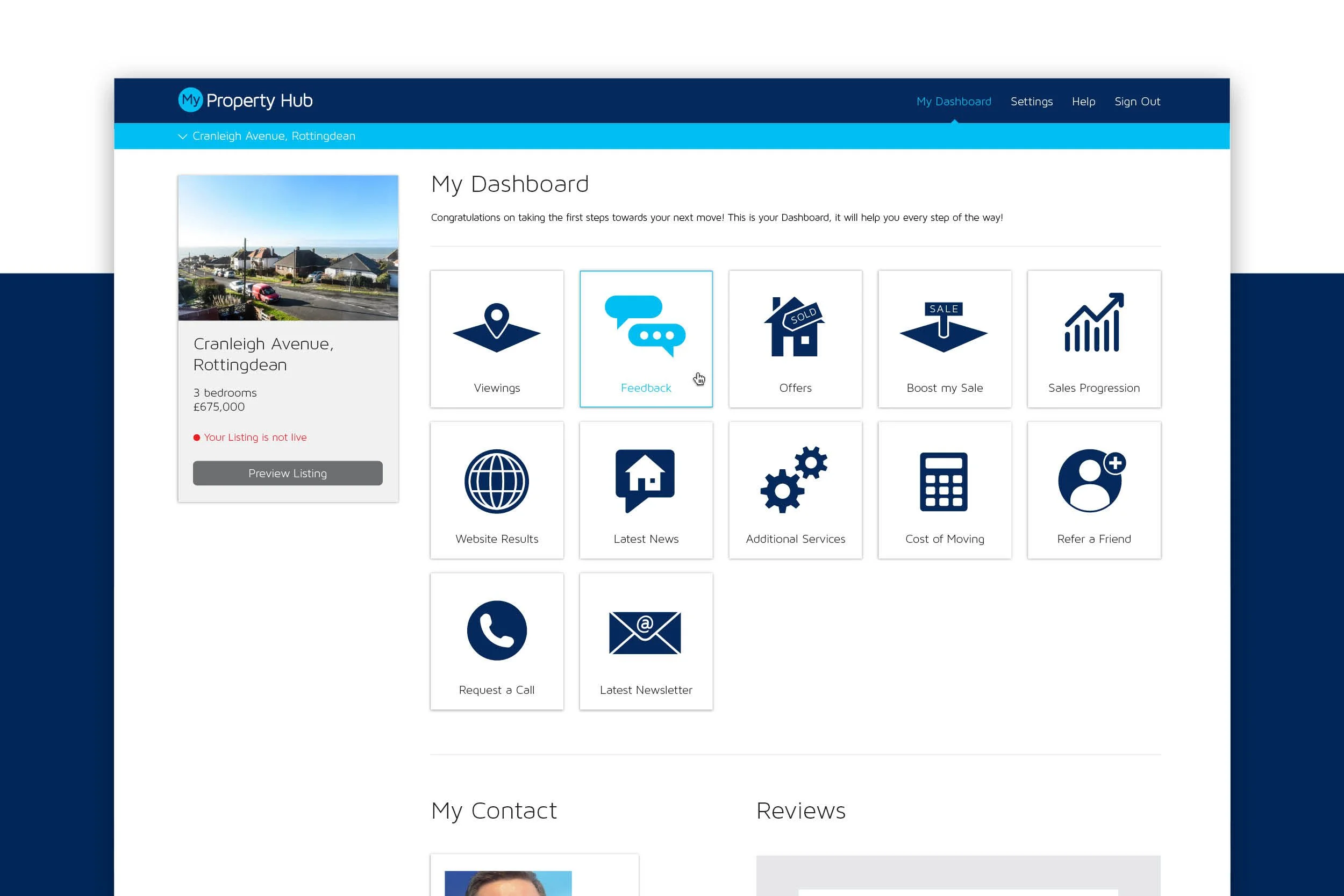The width and height of the screenshot is (1344, 896).
Task: Click the Additional Services label text
Action: (796, 539)
